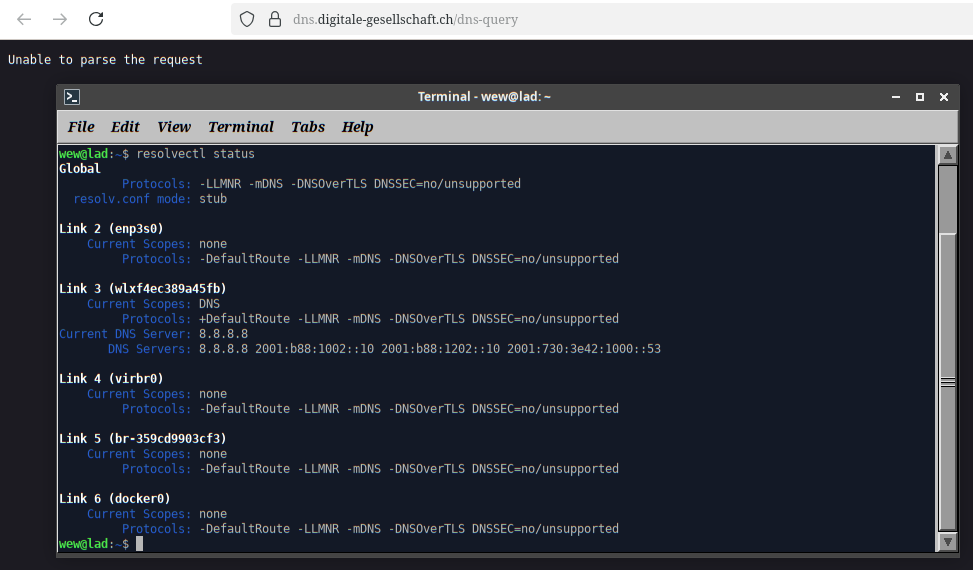Click the Global 'Protocols:' label
This screenshot has height=570, width=973.
pos(156,184)
